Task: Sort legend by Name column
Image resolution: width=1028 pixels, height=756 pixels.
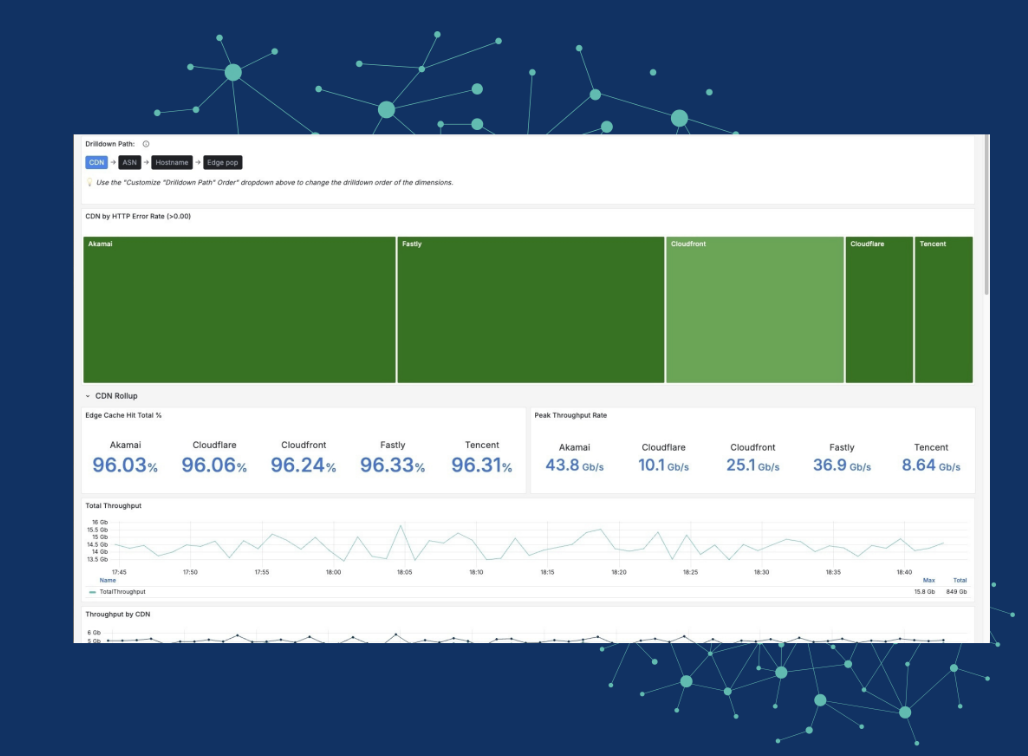Action: coord(108,580)
